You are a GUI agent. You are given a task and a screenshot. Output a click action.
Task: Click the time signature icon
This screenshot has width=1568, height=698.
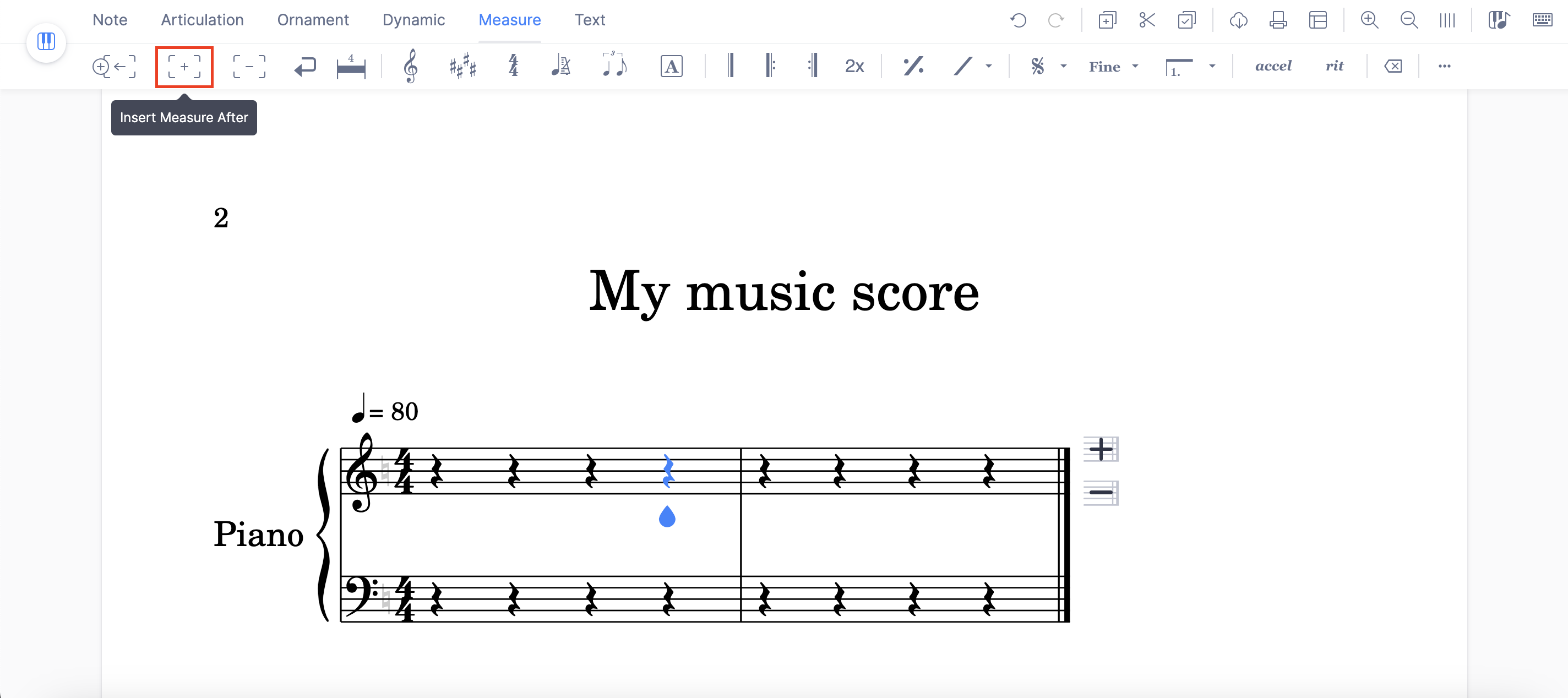pos(513,66)
